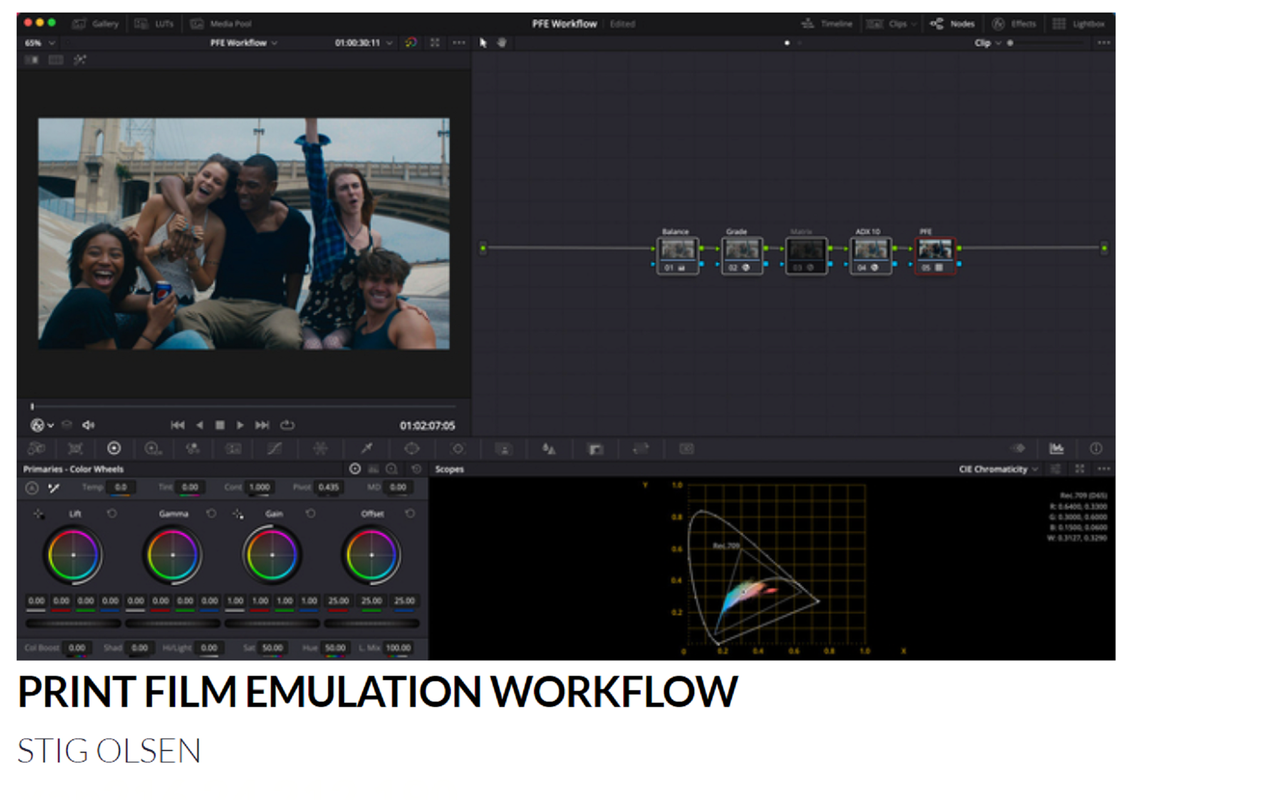Open the Color Warper palette
The image size is (1264, 800).
[x=320, y=449]
